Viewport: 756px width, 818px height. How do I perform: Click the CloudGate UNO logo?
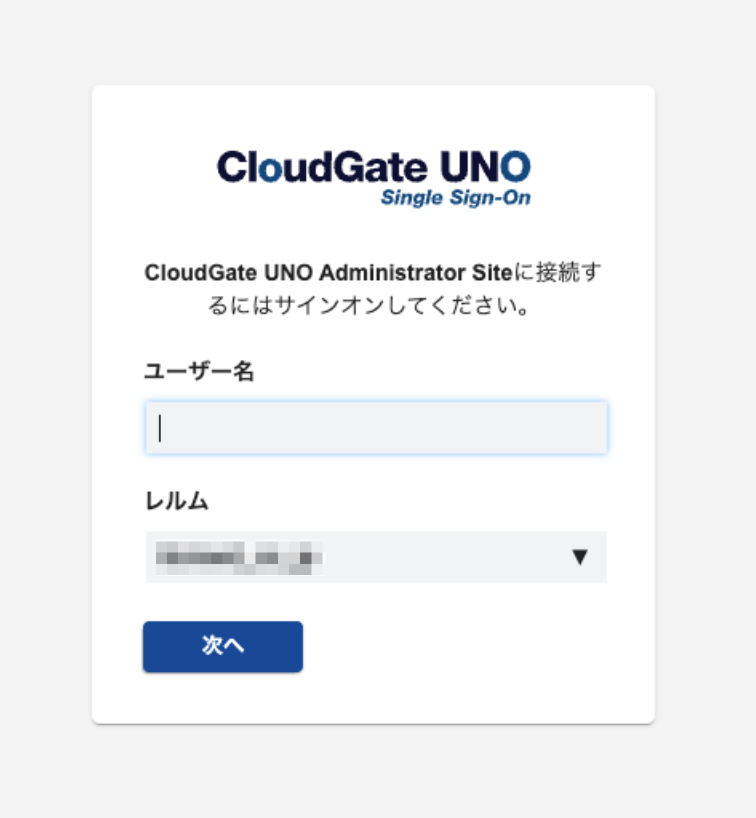(x=373, y=176)
